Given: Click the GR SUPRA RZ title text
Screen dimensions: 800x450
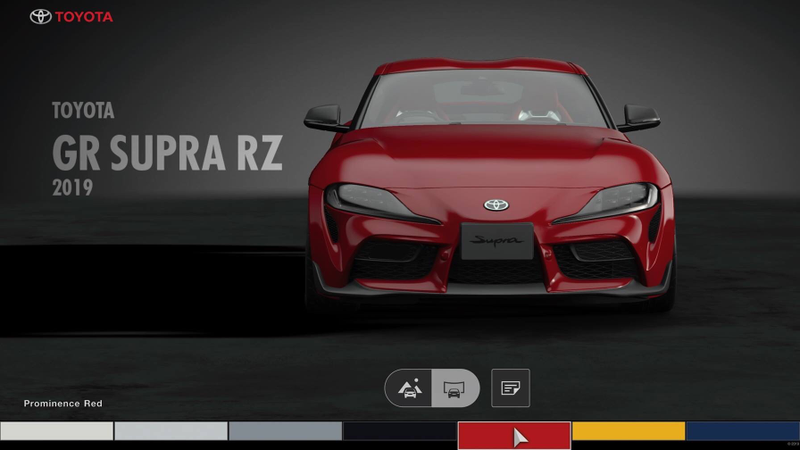Looking at the screenshot, I should point(167,153).
